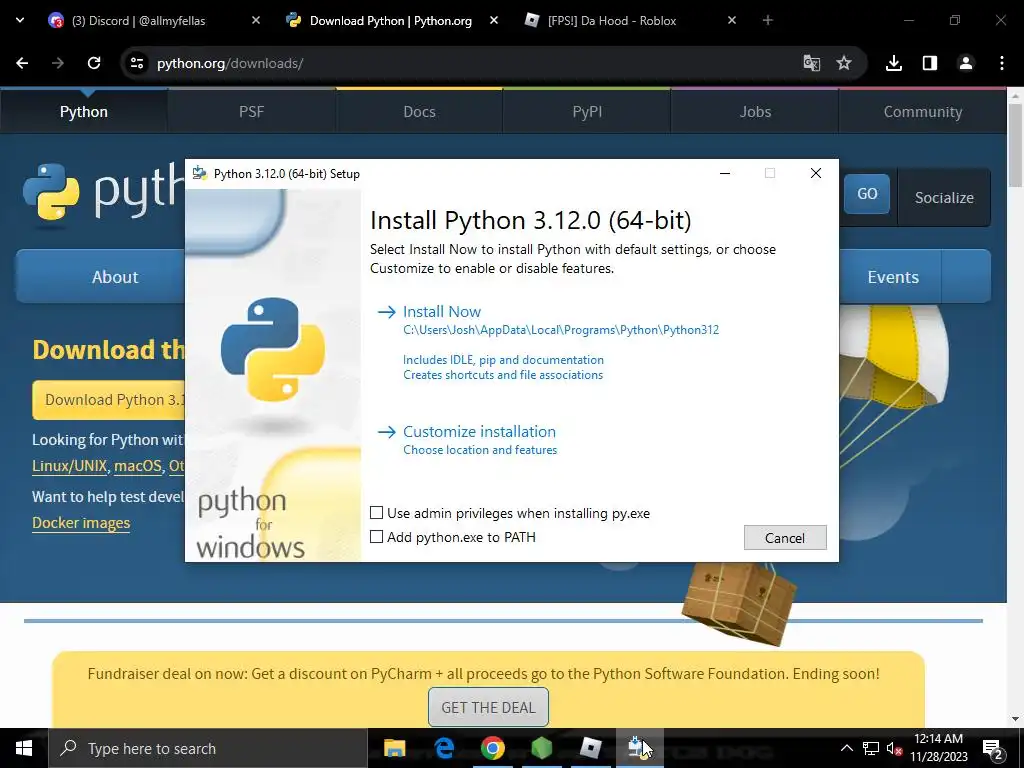Open the notification center icon

click(993, 749)
